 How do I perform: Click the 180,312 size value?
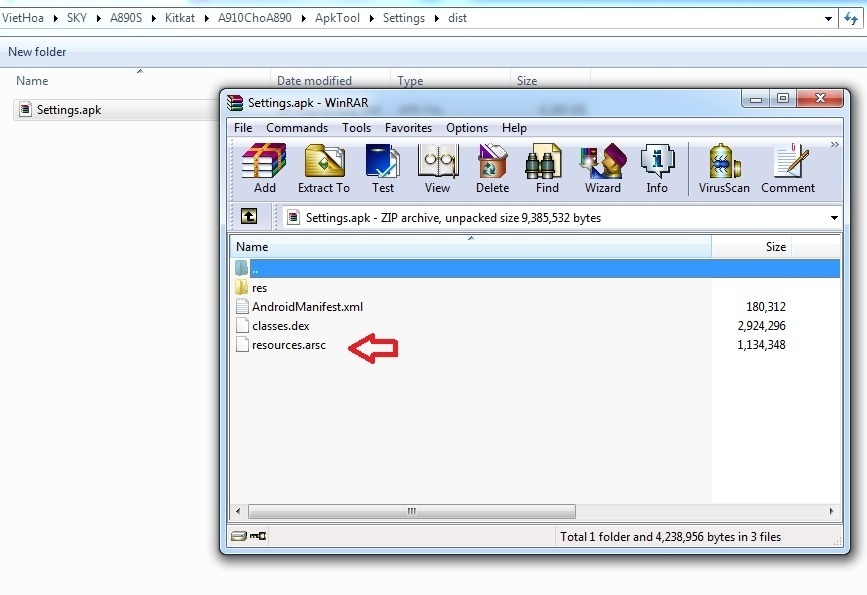[x=766, y=307]
